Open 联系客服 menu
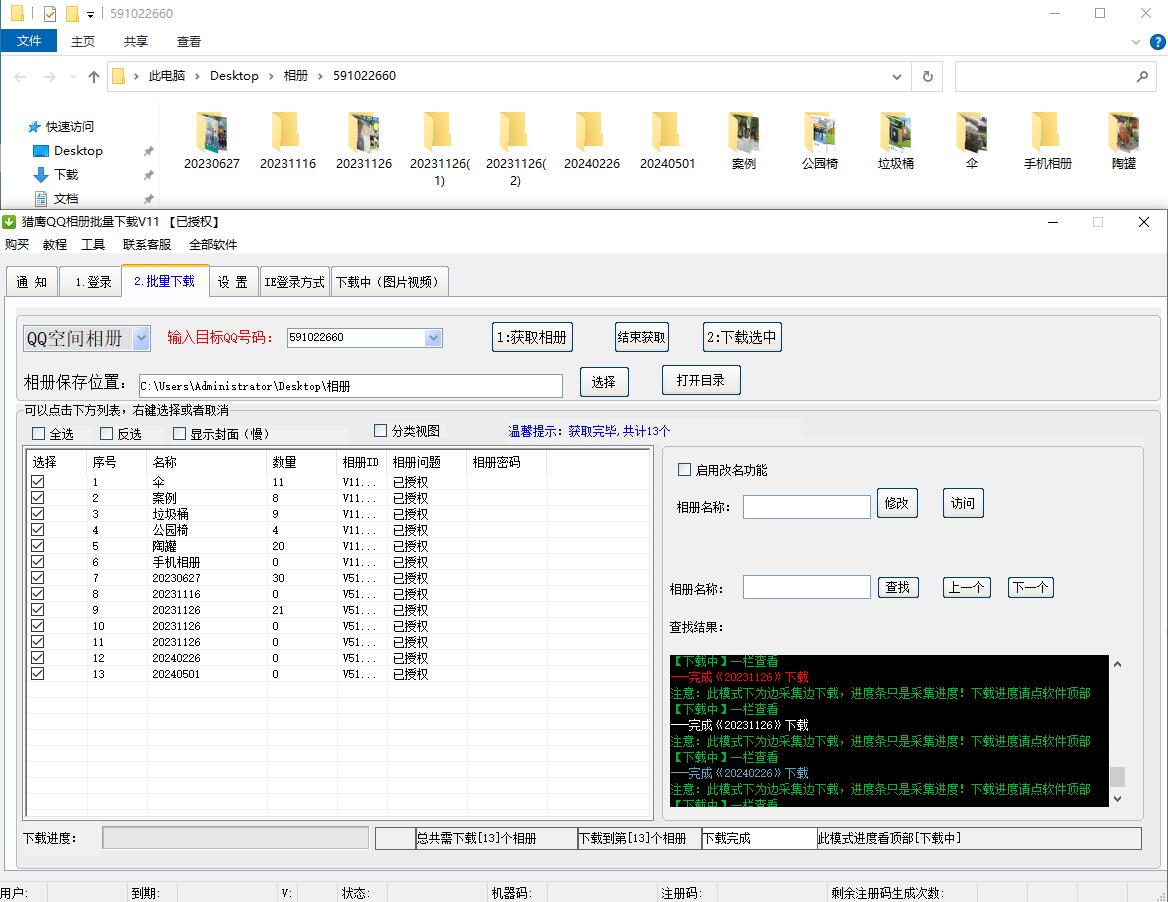1168x902 pixels. [x=147, y=244]
